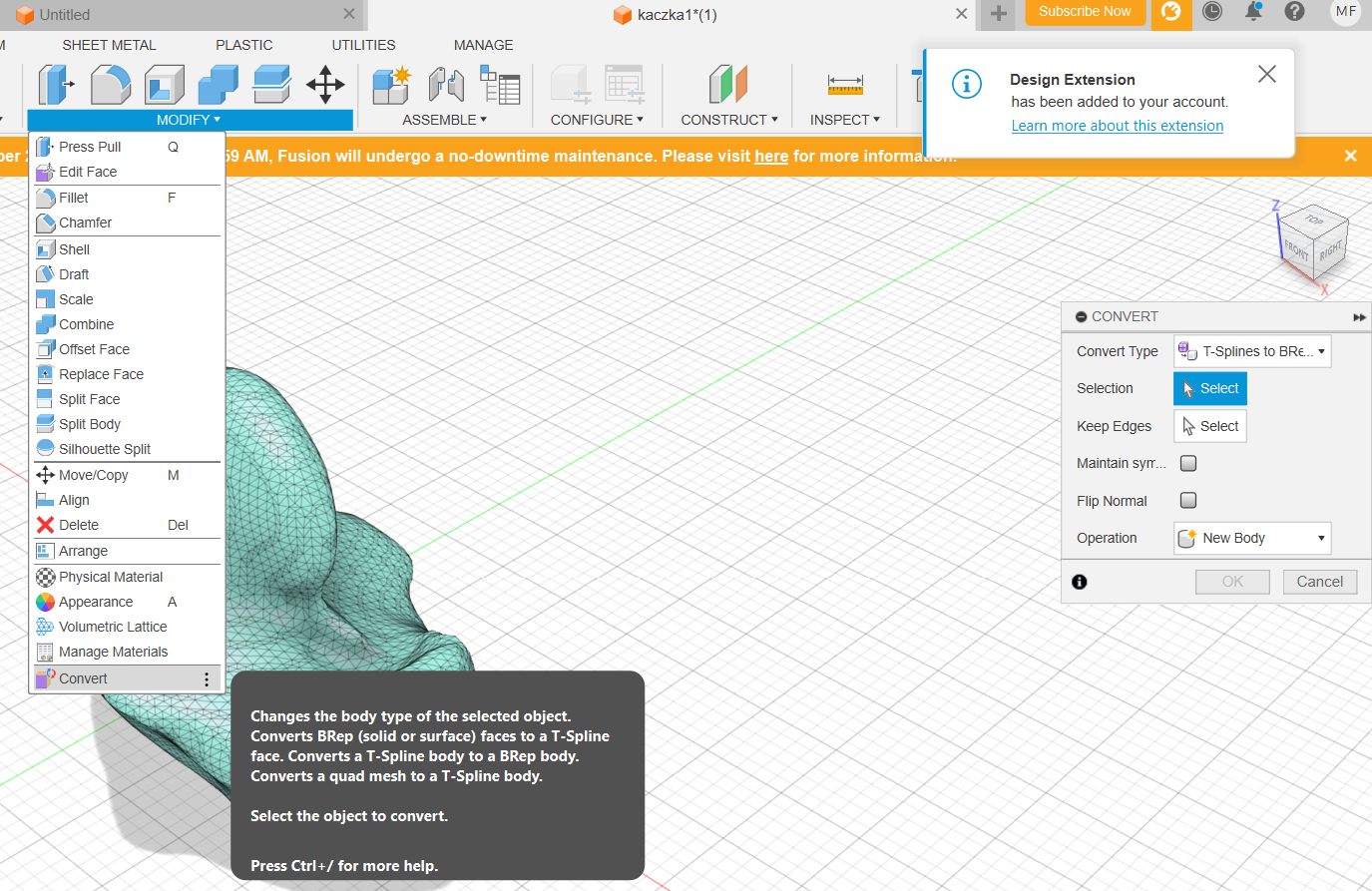
Task: Toggle the Maintain symmetry checkbox
Action: coord(1188,463)
